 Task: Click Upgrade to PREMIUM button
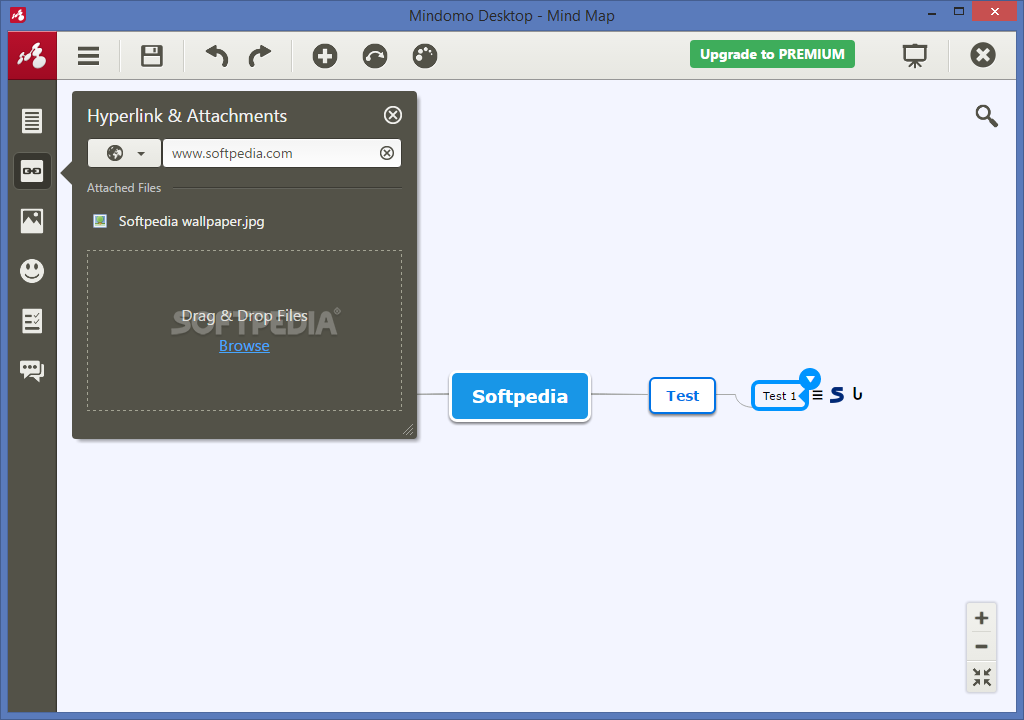[x=772, y=54]
